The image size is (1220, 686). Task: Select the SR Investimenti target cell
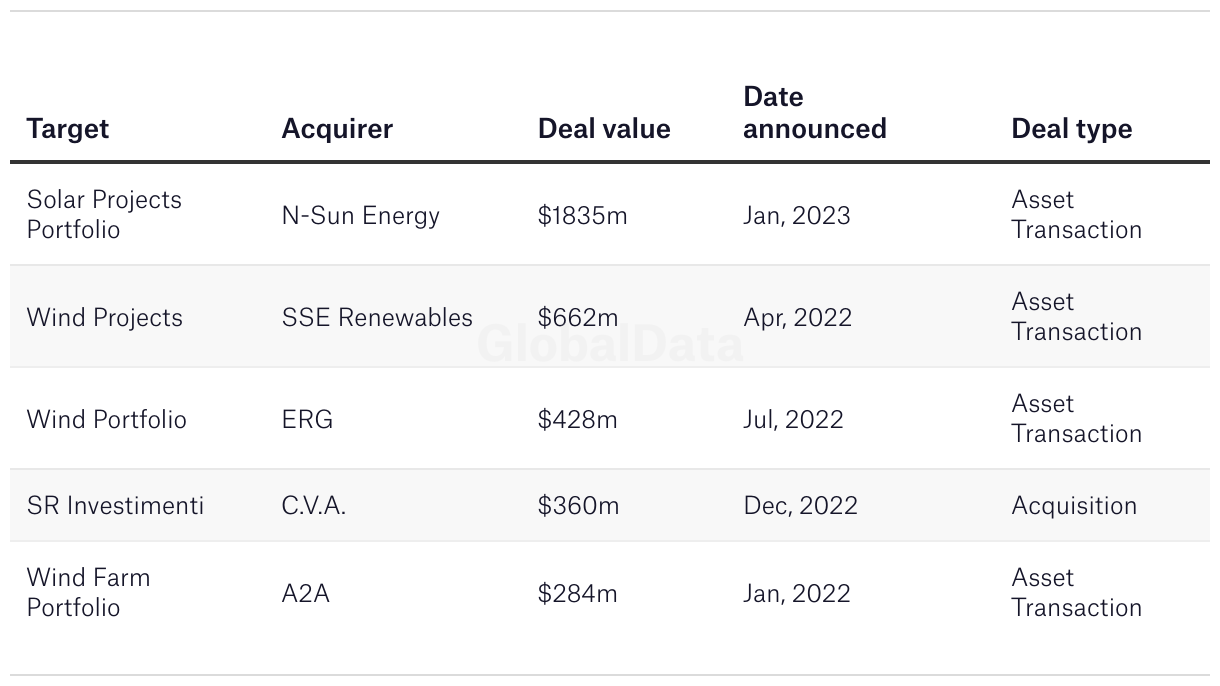pyautogui.click(x=115, y=505)
